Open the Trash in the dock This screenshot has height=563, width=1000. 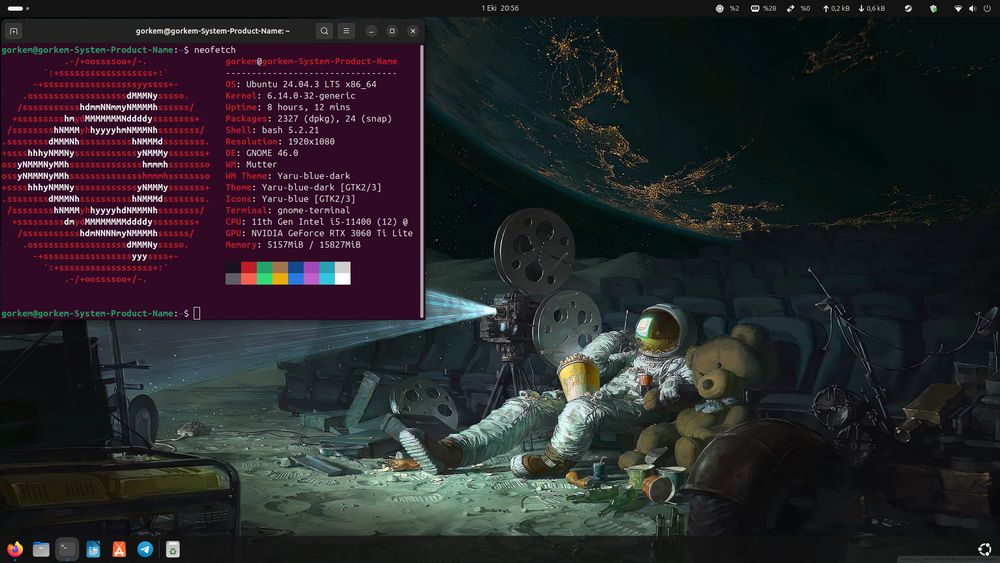click(172, 548)
